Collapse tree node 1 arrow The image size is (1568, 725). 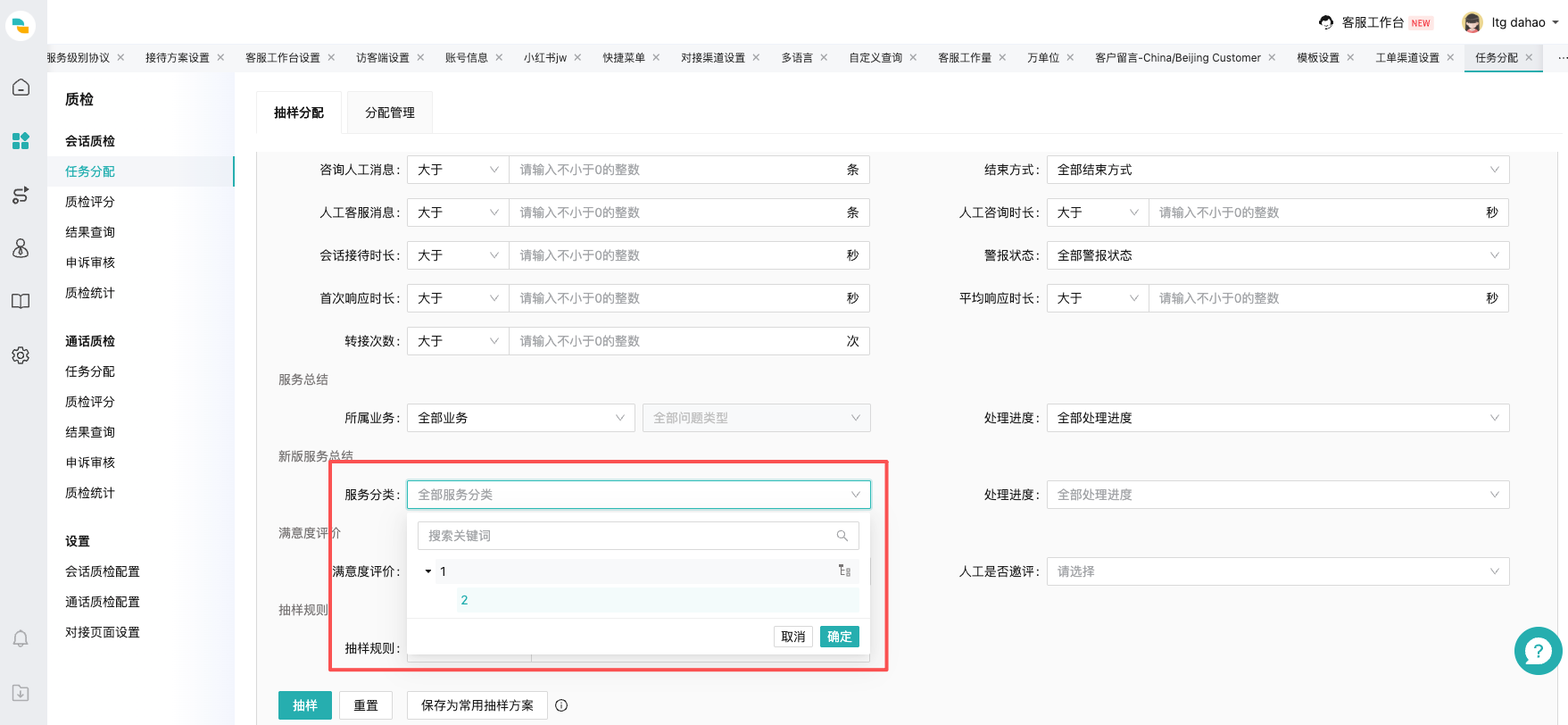pyautogui.click(x=428, y=571)
